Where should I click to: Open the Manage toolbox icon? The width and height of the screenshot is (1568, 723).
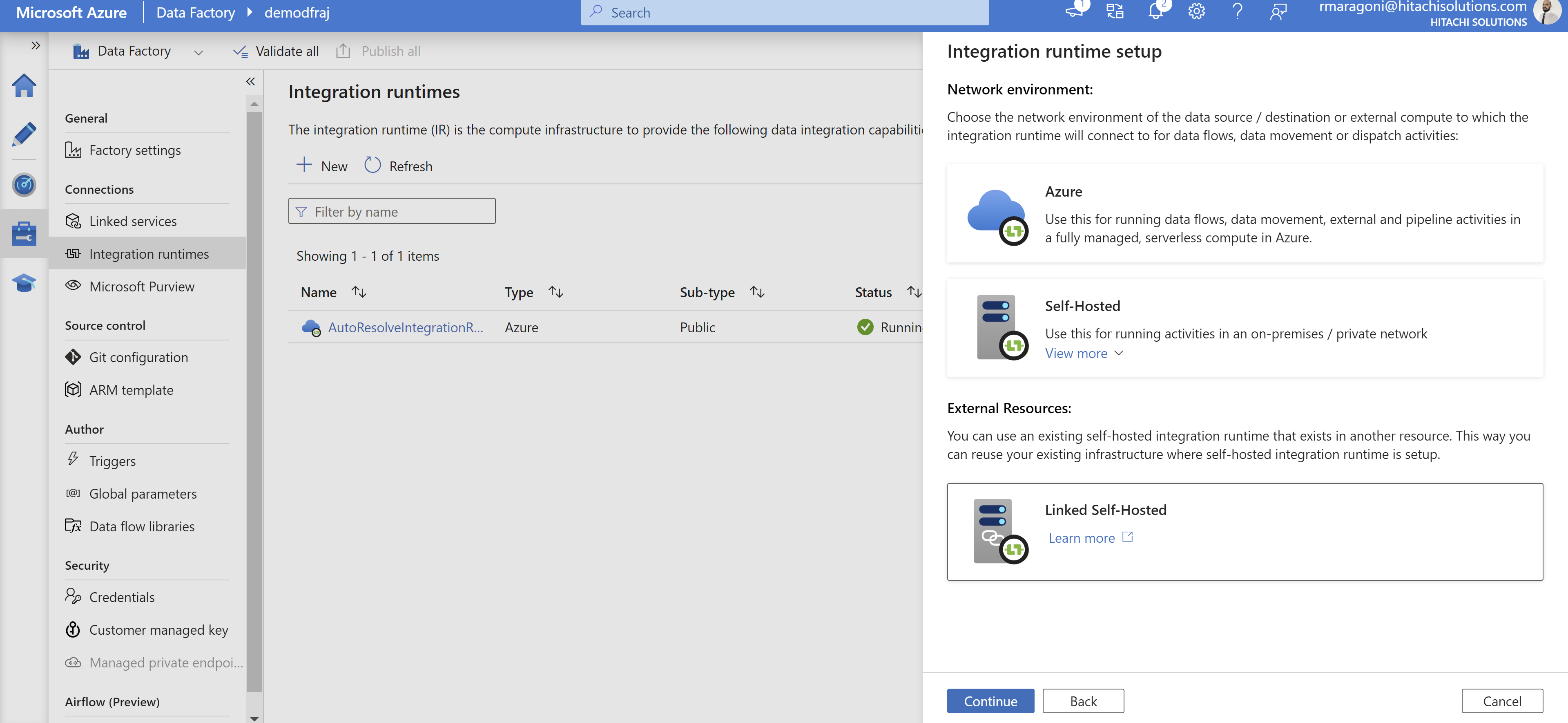24,233
